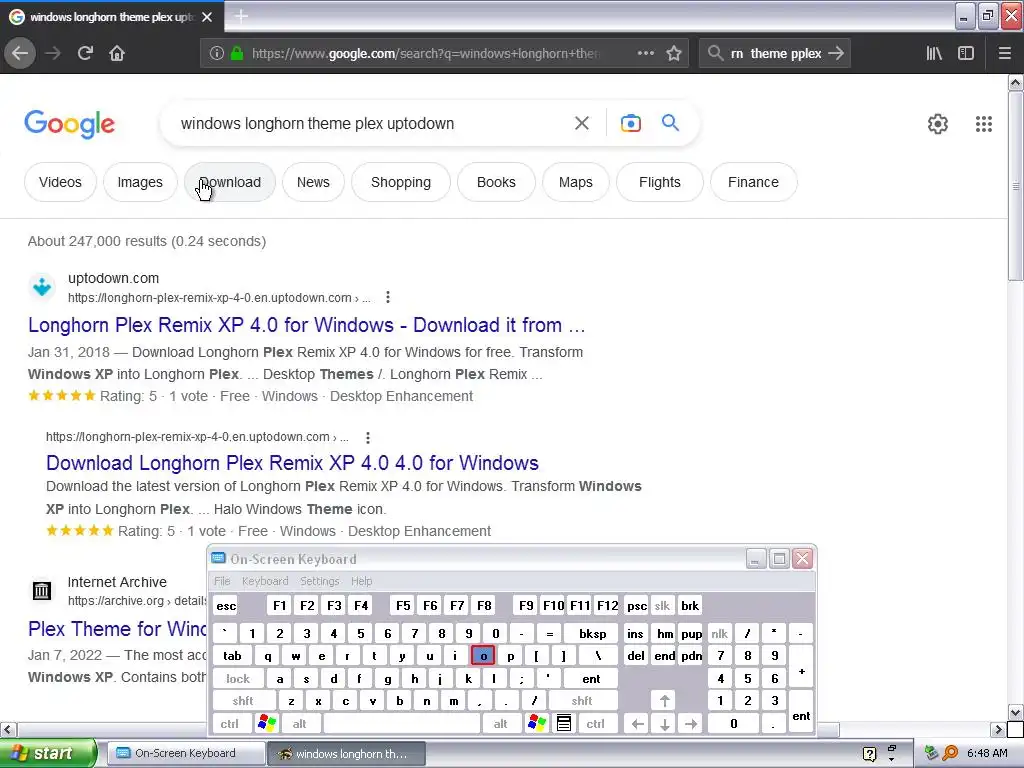Screen dimensions: 1024x768
Task: Open 'Download Longhorn Plex Remix XP 4.0 4.0' link
Action: (292, 463)
